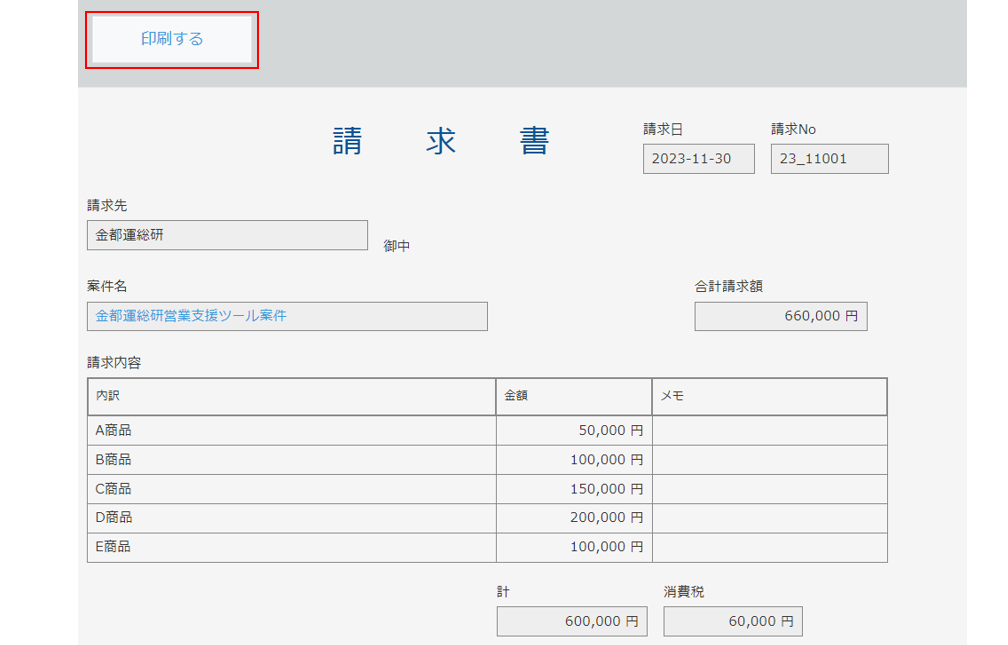Click the 150,000 円 amount cell
The height and width of the screenshot is (645, 1008).
coord(573,489)
